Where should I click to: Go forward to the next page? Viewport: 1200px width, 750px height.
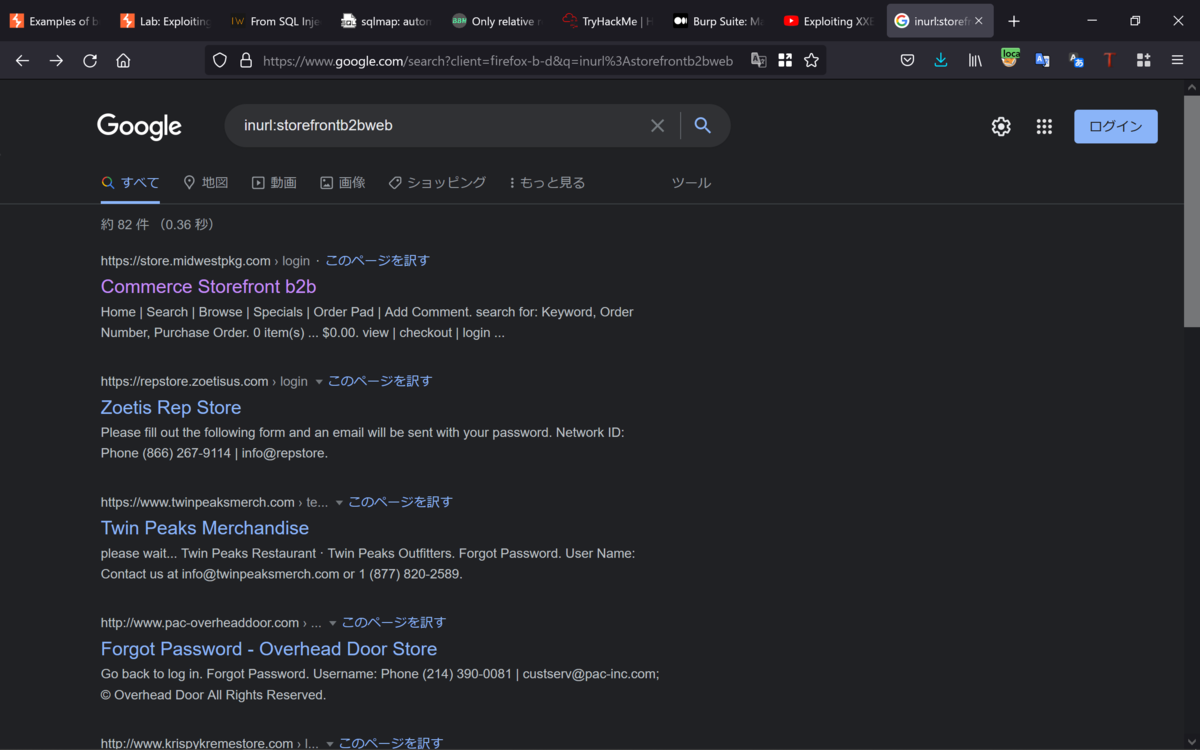pyautogui.click(x=56, y=61)
